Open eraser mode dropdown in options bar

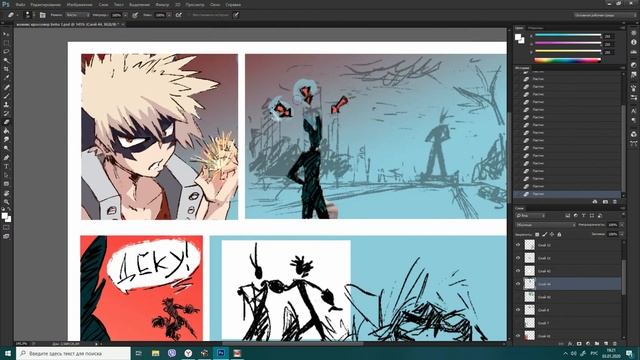click(78, 15)
